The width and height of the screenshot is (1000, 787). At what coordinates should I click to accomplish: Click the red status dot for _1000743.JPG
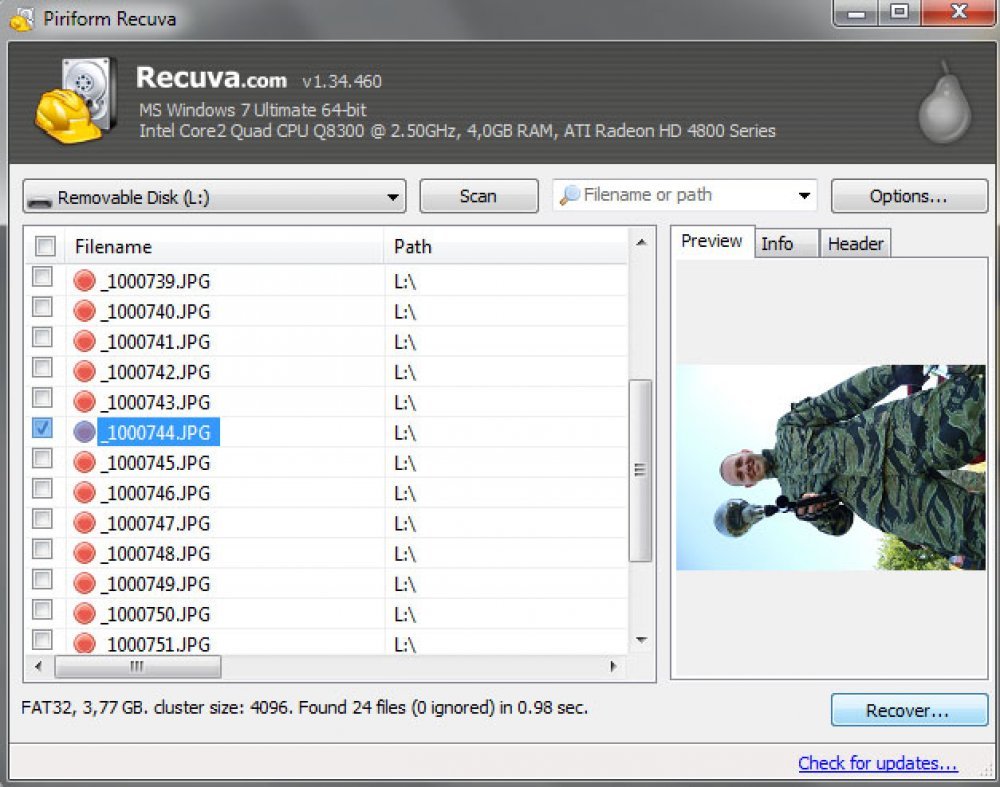pyautogui.click(x=84, y=402)
